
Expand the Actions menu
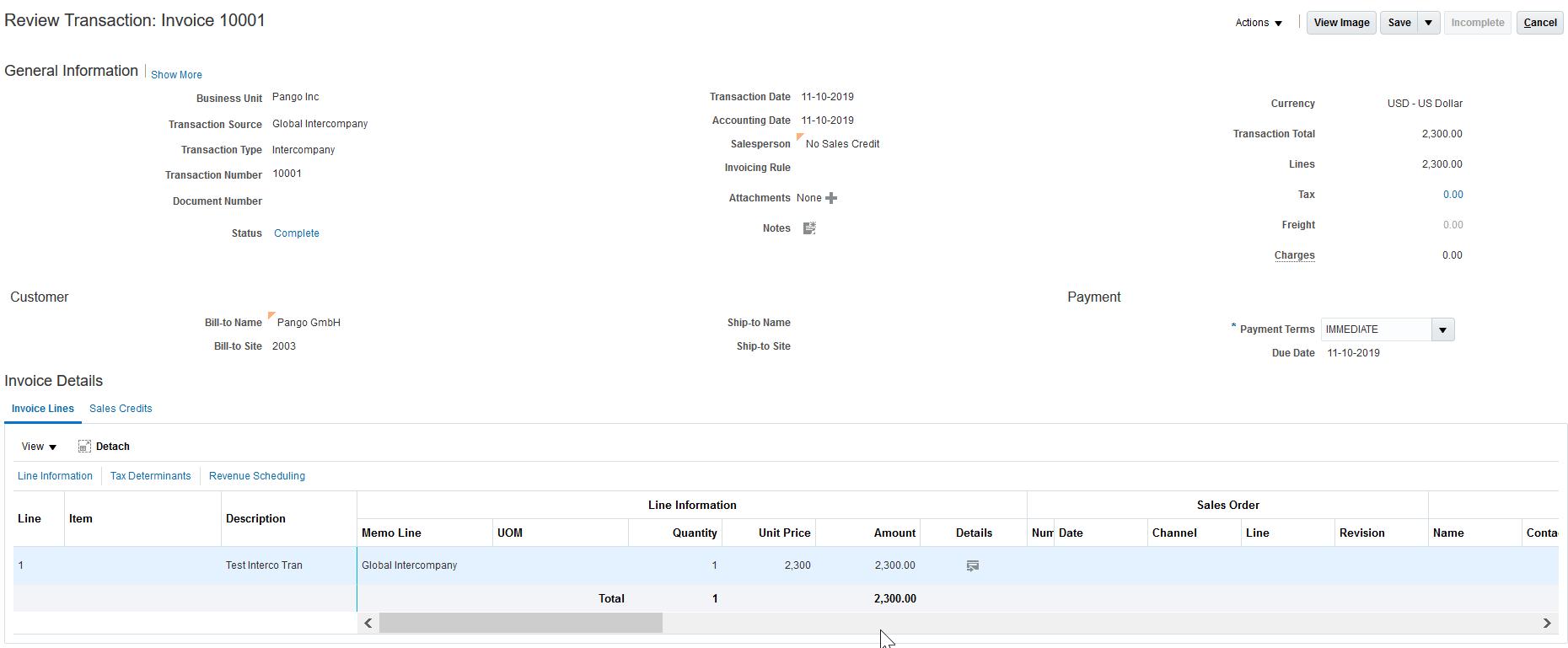1258,23
